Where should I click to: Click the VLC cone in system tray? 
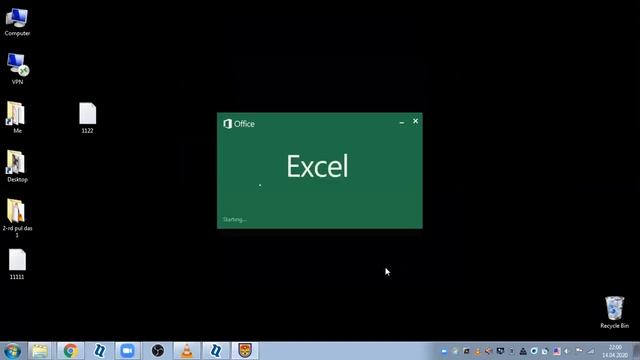click(x=478, y=351)
